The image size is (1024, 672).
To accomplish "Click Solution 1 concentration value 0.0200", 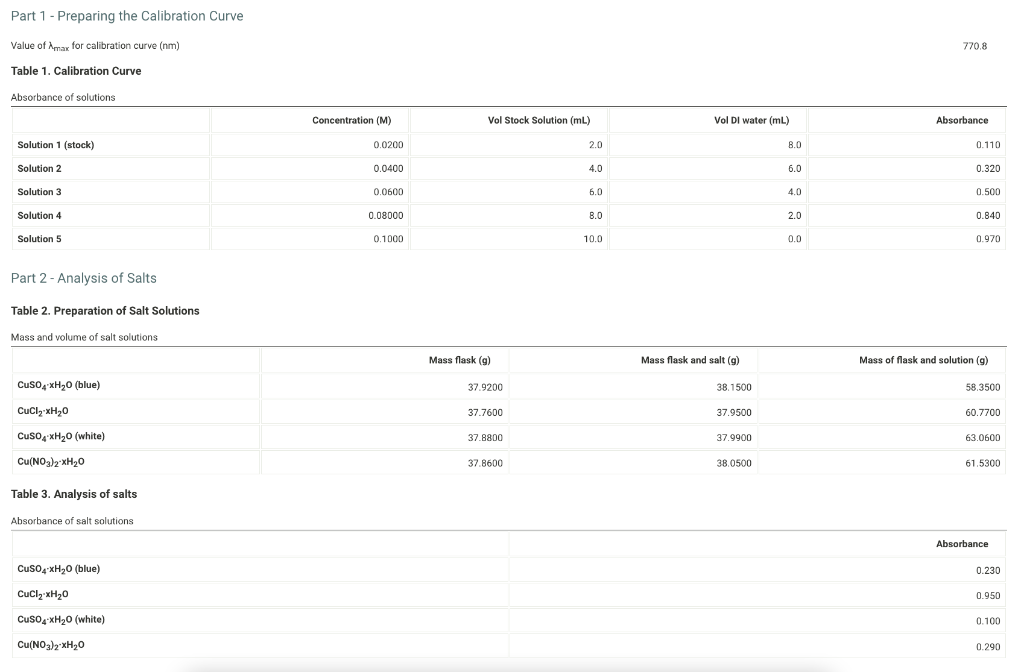I will click(388, 145).
